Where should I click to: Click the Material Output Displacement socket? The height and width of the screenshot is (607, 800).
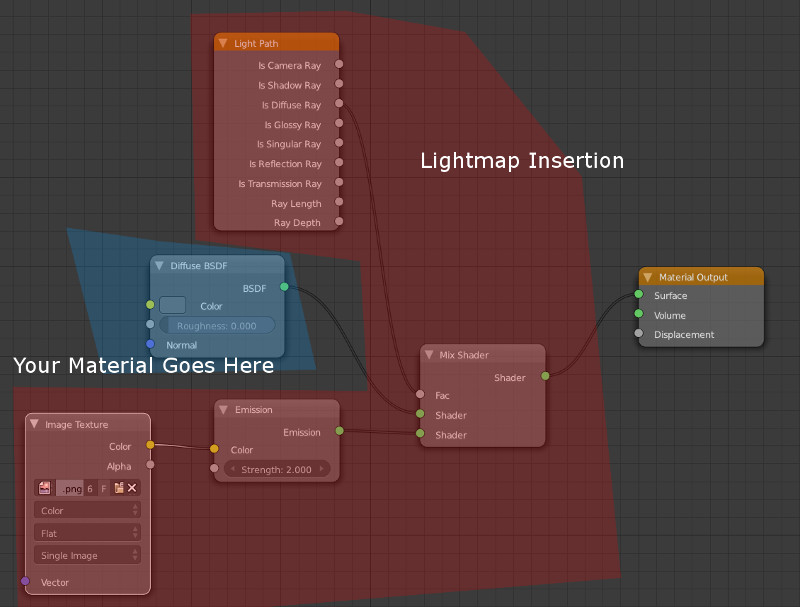click(x=639, y=334)
